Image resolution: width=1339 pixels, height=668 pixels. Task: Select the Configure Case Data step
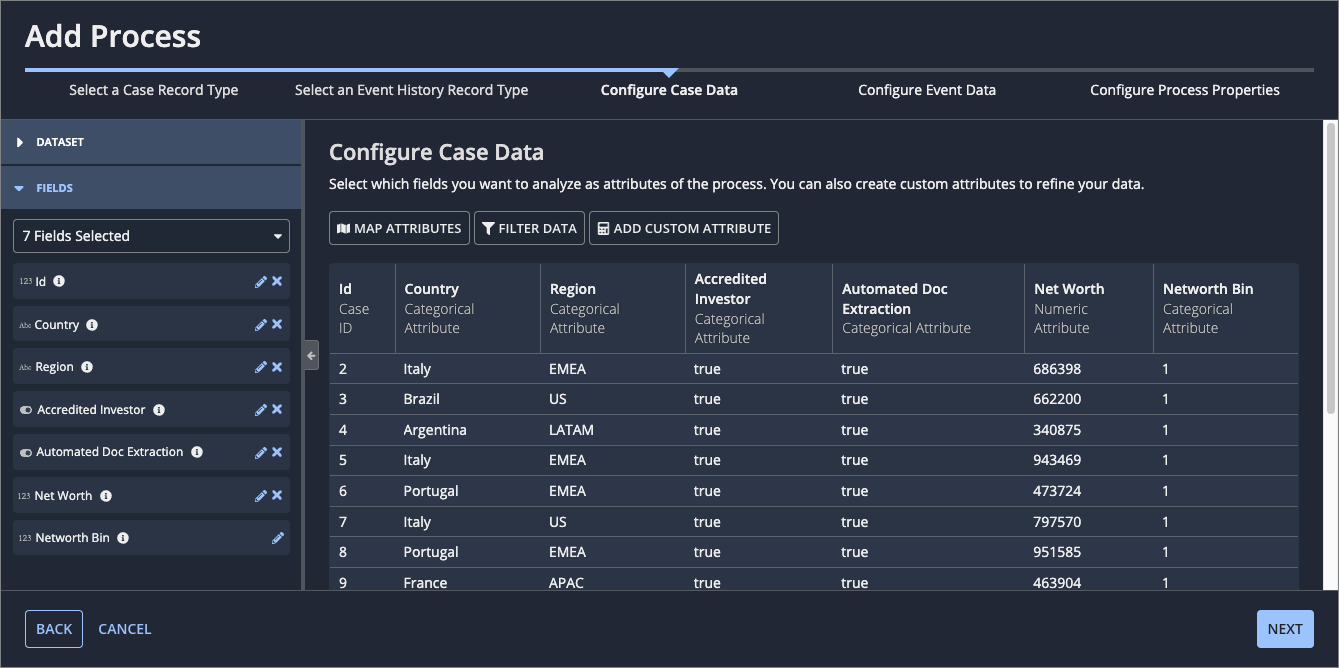click(x=669, y=90)
